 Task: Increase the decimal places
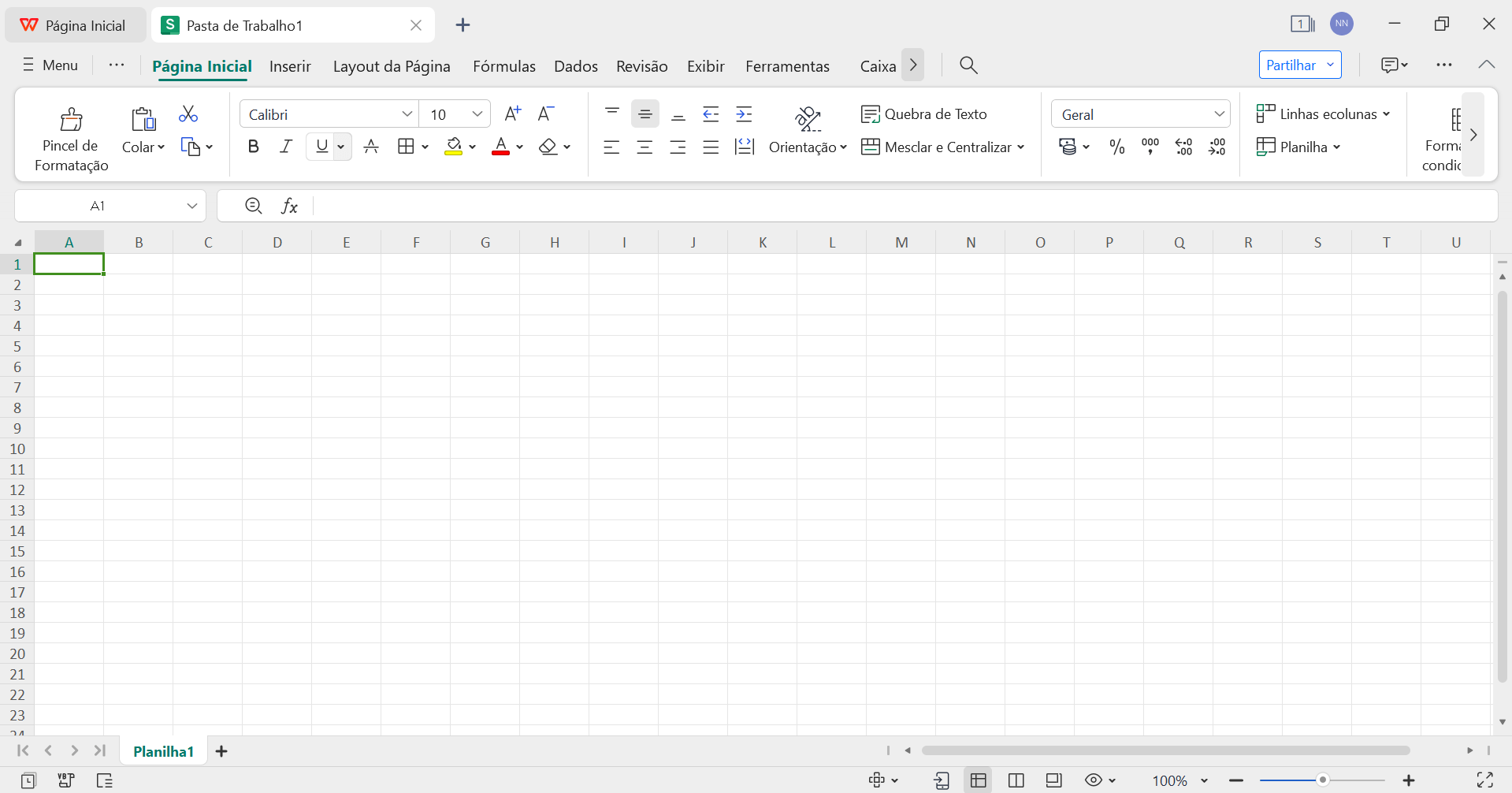coord(1183,146)
